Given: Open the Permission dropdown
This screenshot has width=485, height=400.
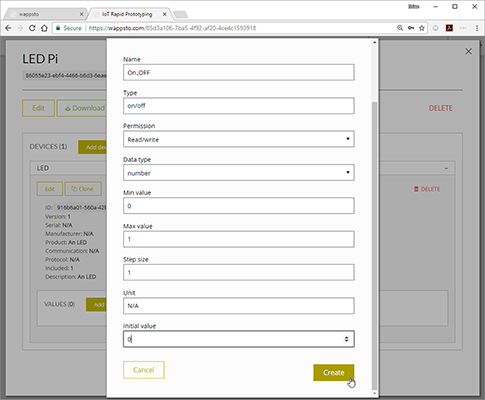Looking at the screenshot, I should tap(239, 139).
